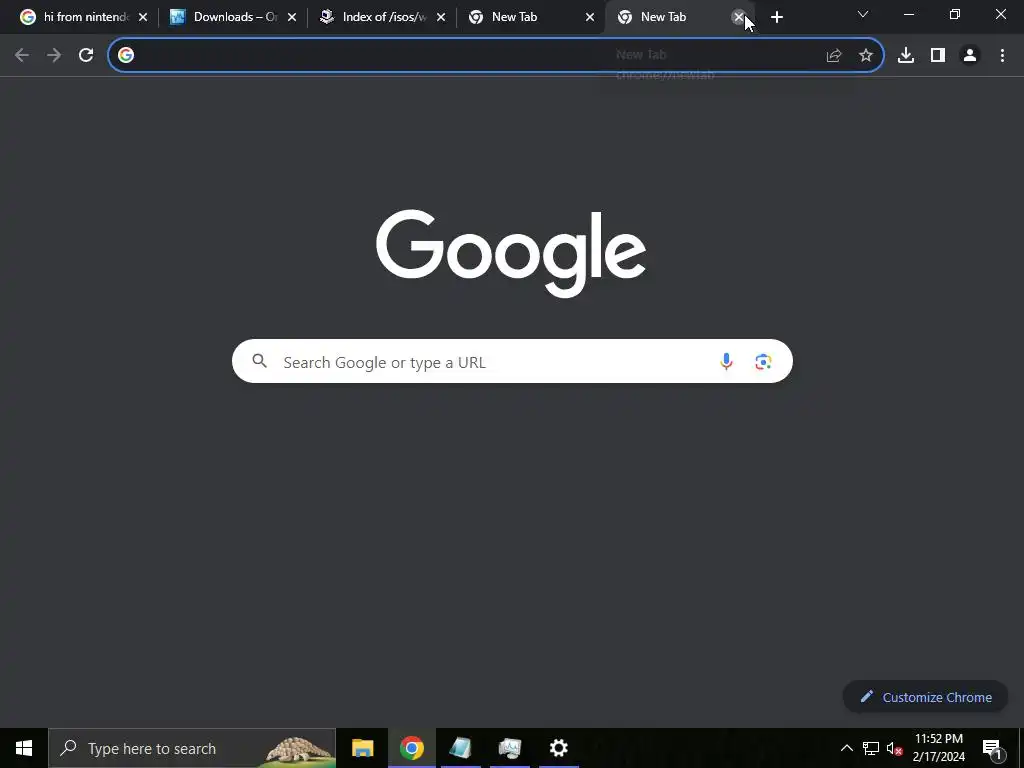Open the Chrome downloads icon
This screenshot has height=768, width=1024.
(906, 56)
